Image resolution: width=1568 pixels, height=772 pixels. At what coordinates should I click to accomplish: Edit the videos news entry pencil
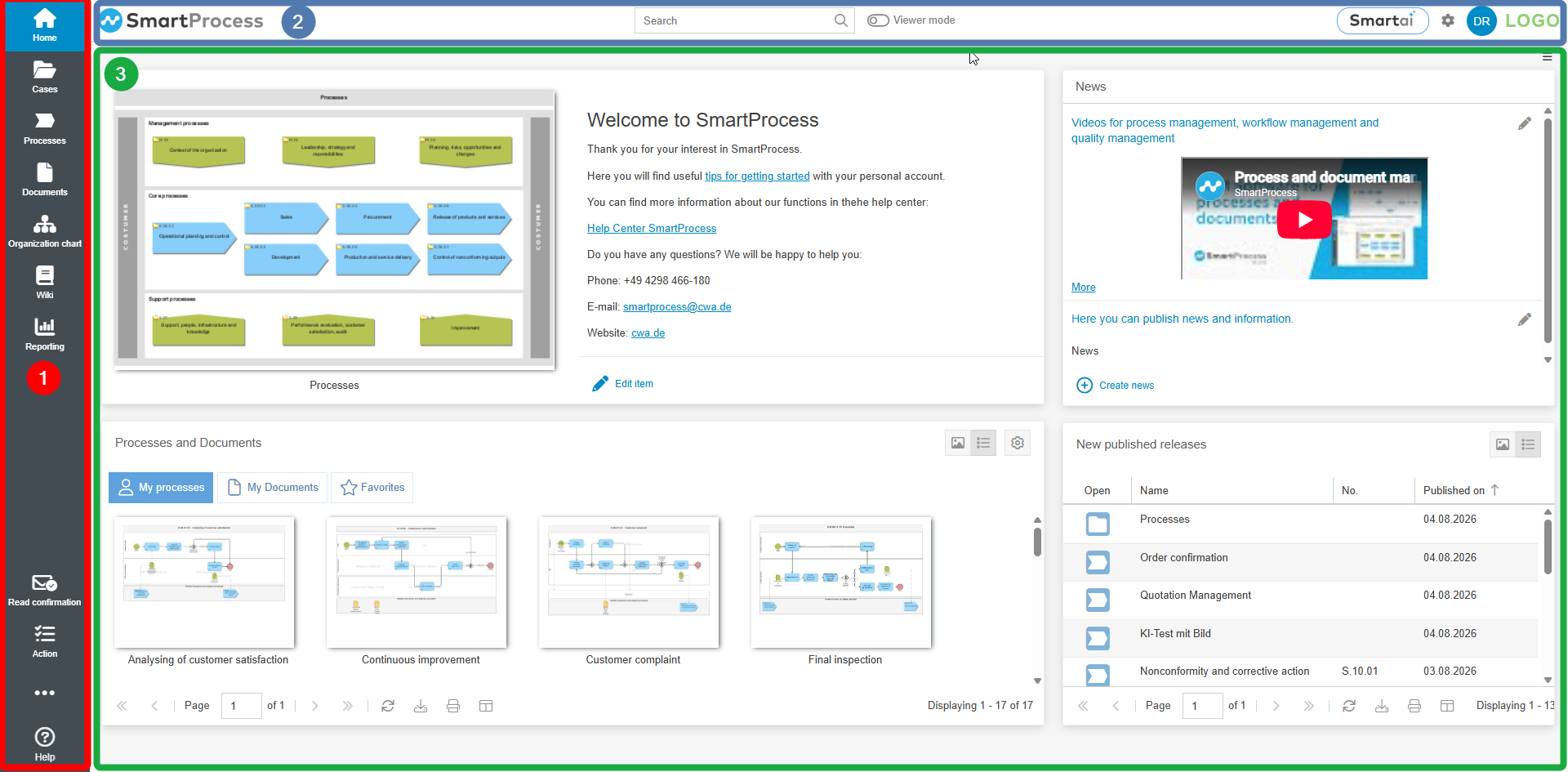pos(1525,123)
